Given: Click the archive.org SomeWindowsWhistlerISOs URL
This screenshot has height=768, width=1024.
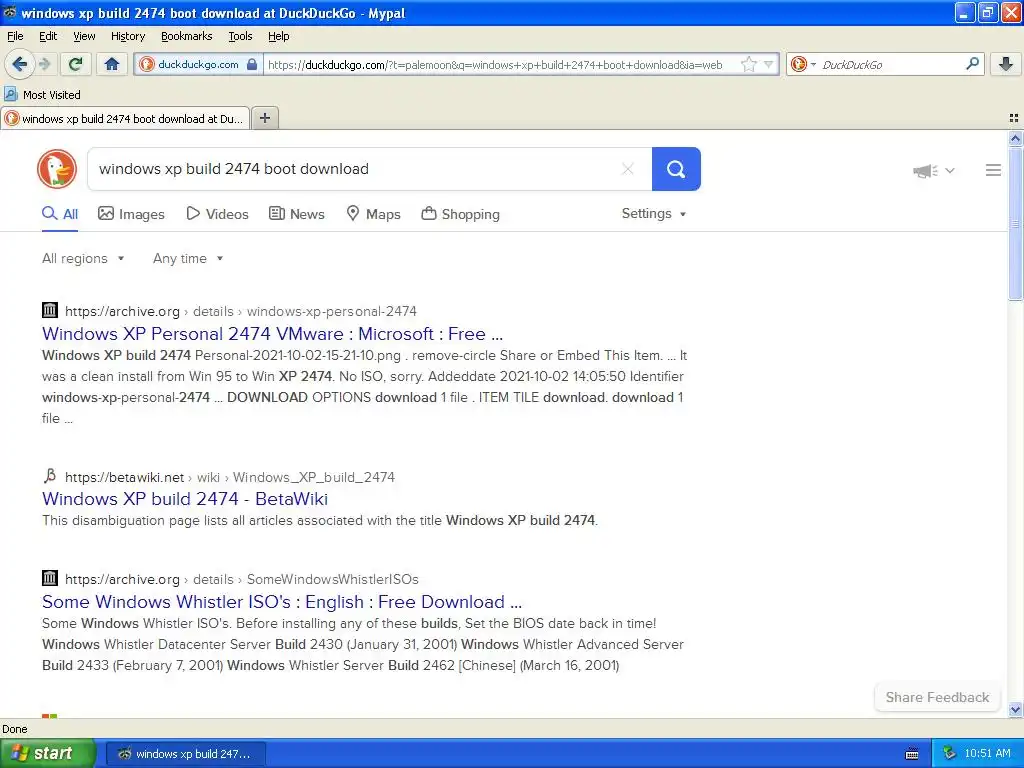Looking at the screenshot, I should 242,579.
